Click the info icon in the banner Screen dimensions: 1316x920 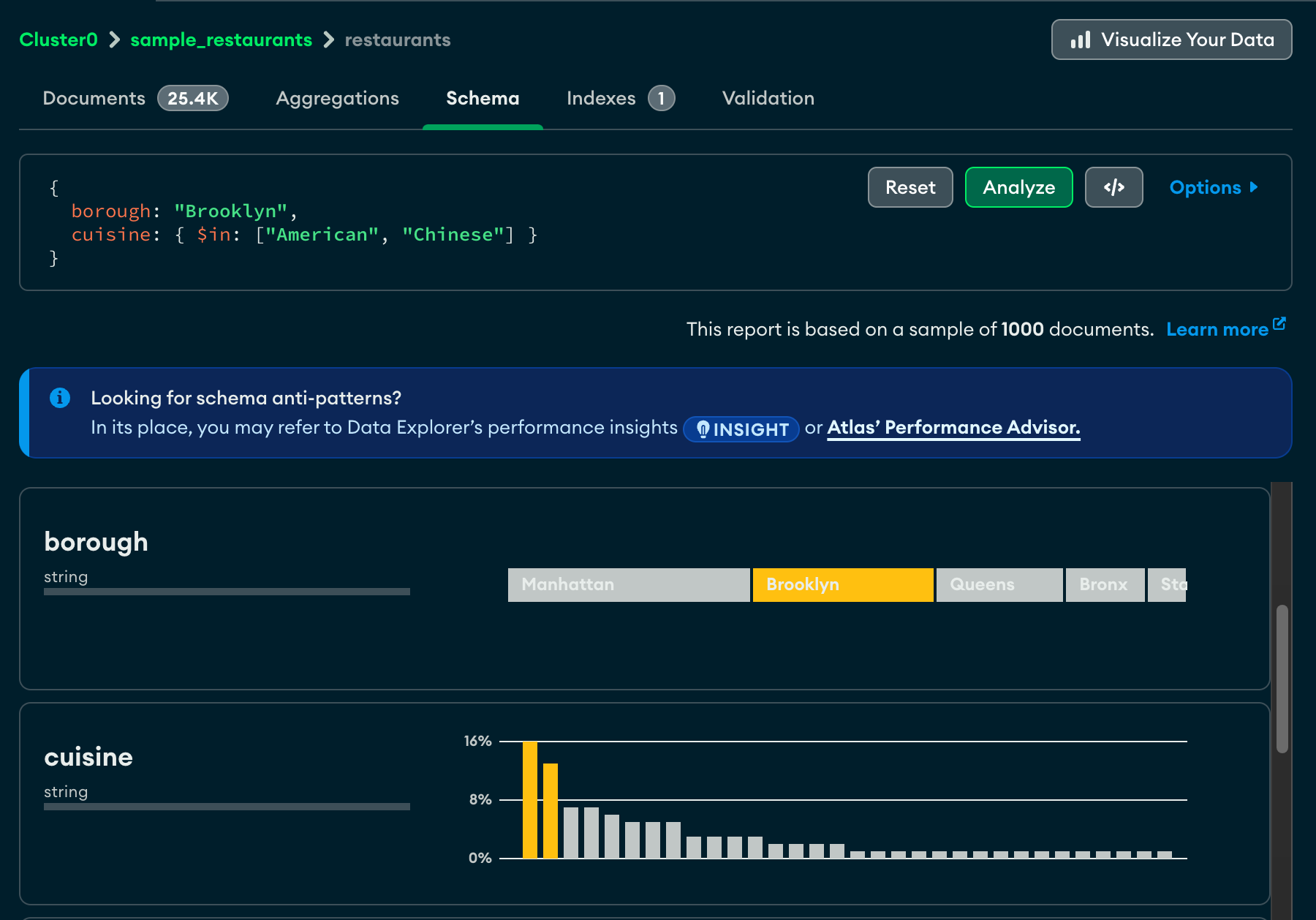(60, 398)
